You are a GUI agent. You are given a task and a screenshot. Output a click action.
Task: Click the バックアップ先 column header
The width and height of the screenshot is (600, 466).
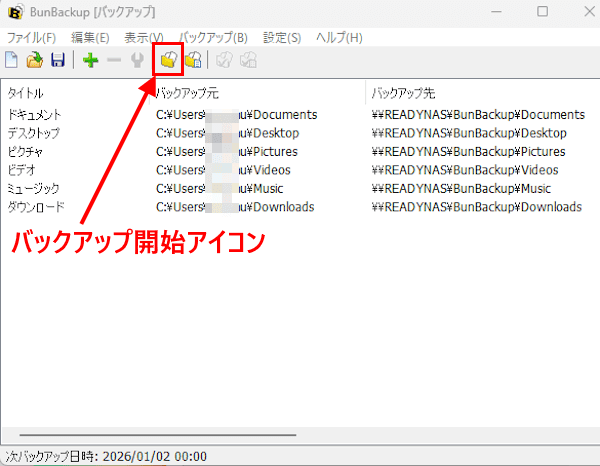403,93
